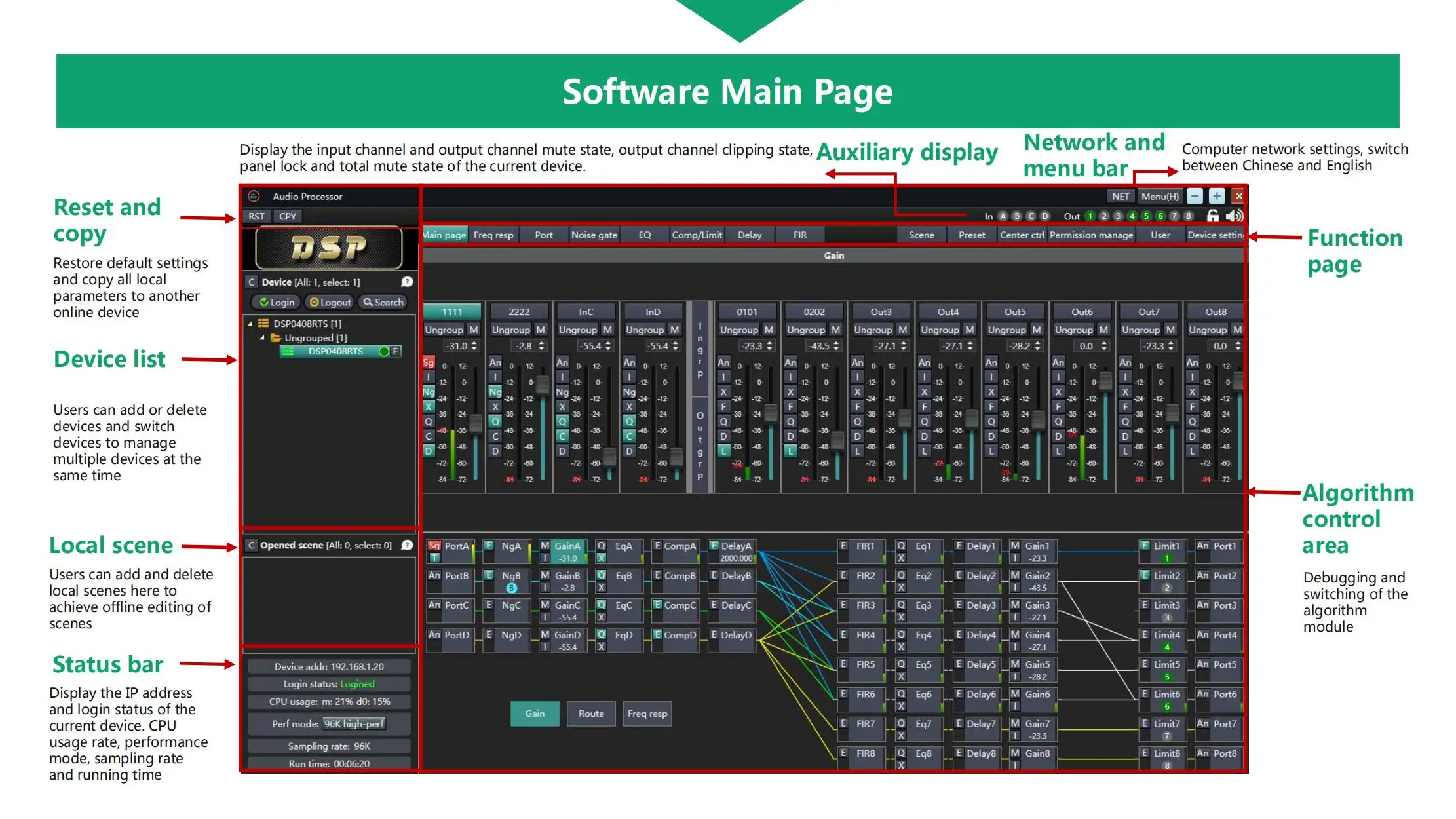Click the green online indicator on DSP0408RTS
The width and height of the screenshot is (1456, 819).
[384, 351]
